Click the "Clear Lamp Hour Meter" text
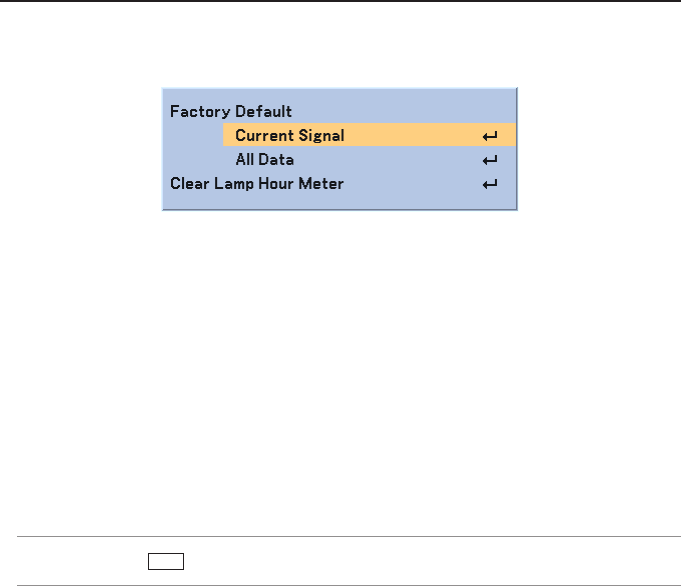The height and width of the screenshot is (586, 681). (x=257, y=184)
